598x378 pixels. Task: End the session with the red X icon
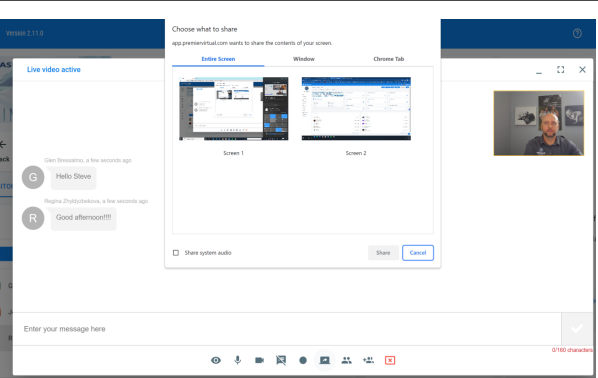pyautogui.click(x=390, y=360)
